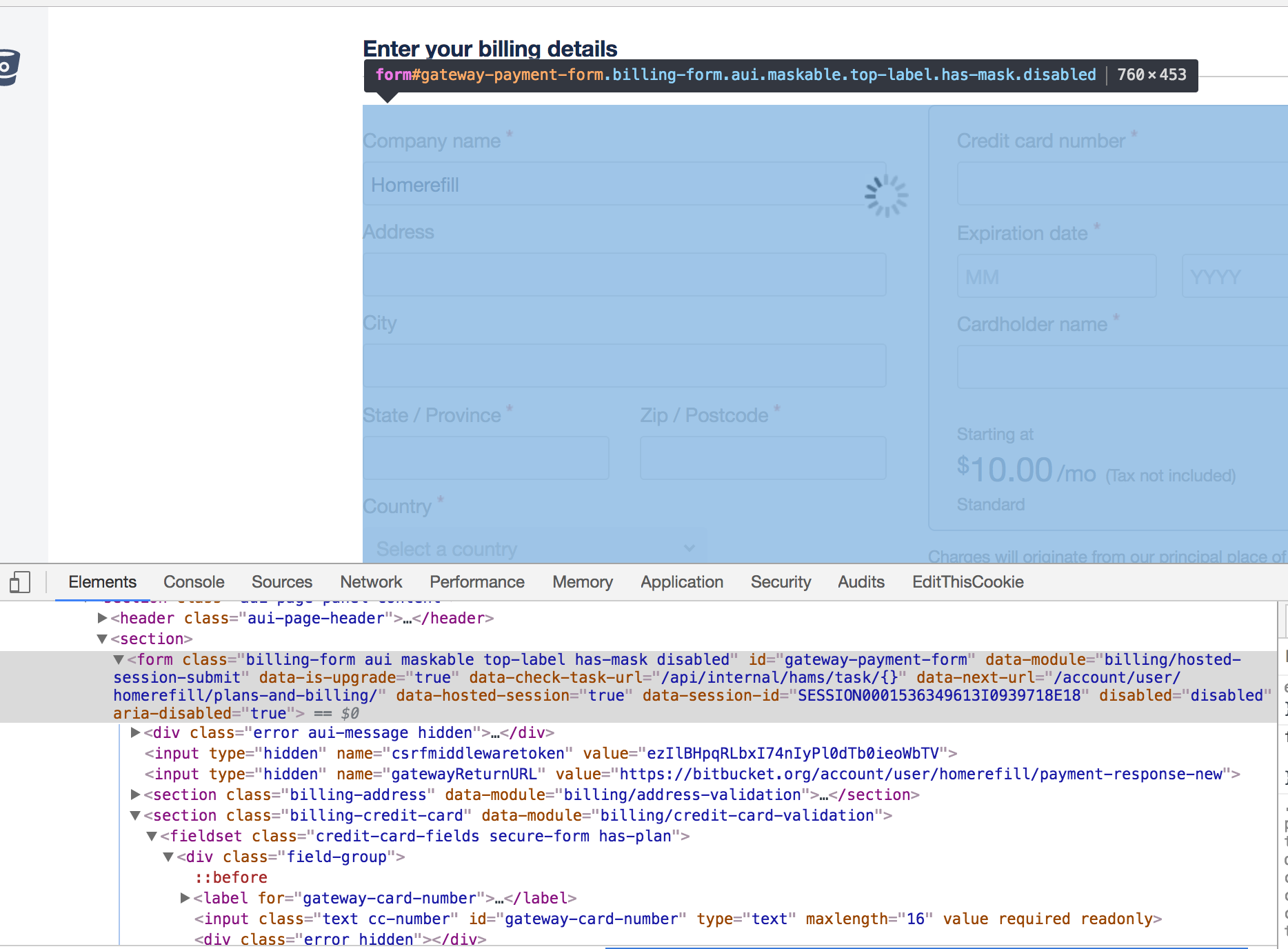
Task: Expand the section billing-address node
Action: click(135, 795)
